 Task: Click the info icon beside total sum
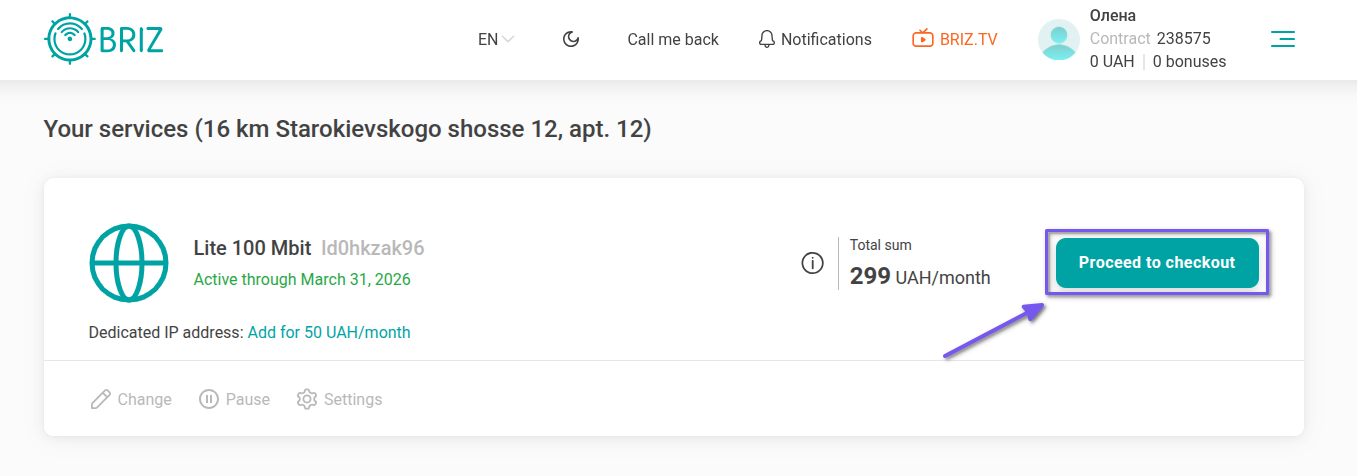[x=813, y=263]
